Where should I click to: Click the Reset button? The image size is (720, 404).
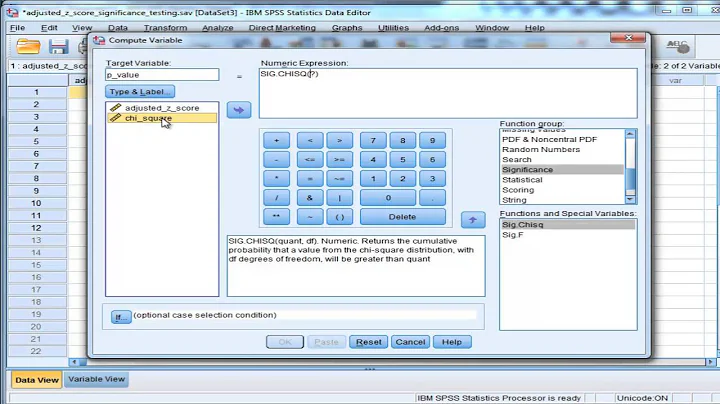(x=368, y=342)
